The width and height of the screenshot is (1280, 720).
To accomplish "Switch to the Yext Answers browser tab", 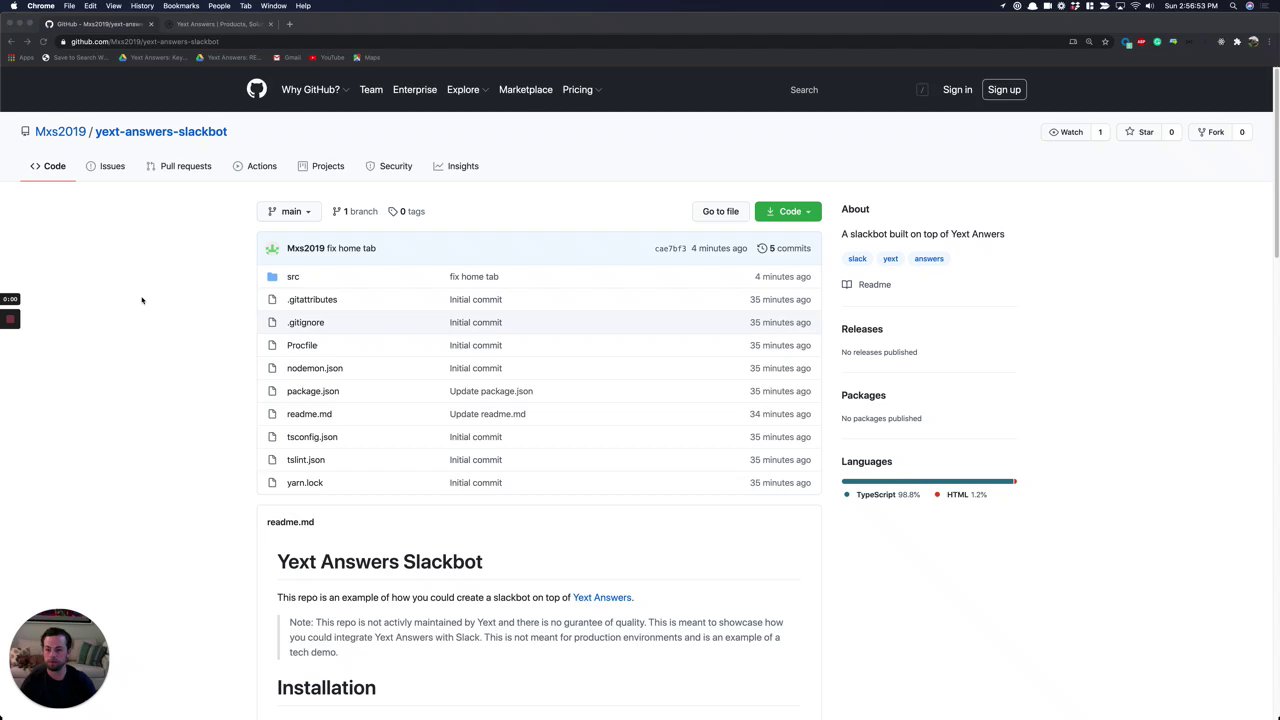I will click(220, 24).
